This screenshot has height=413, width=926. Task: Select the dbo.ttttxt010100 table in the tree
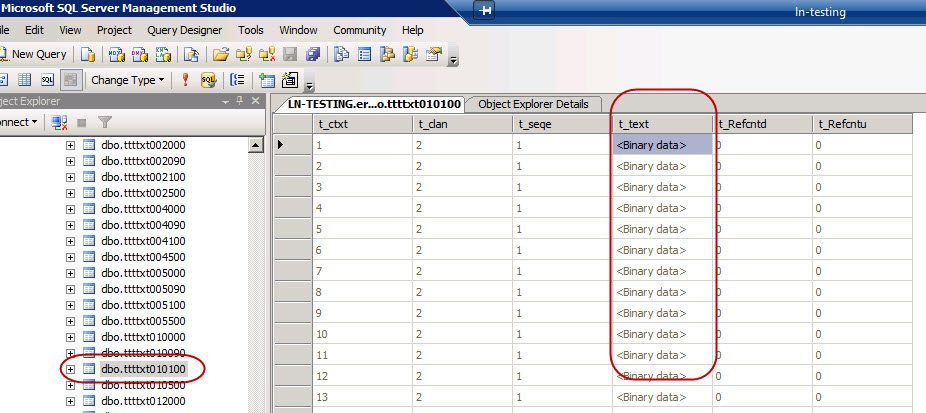click(x=144, y=369)
